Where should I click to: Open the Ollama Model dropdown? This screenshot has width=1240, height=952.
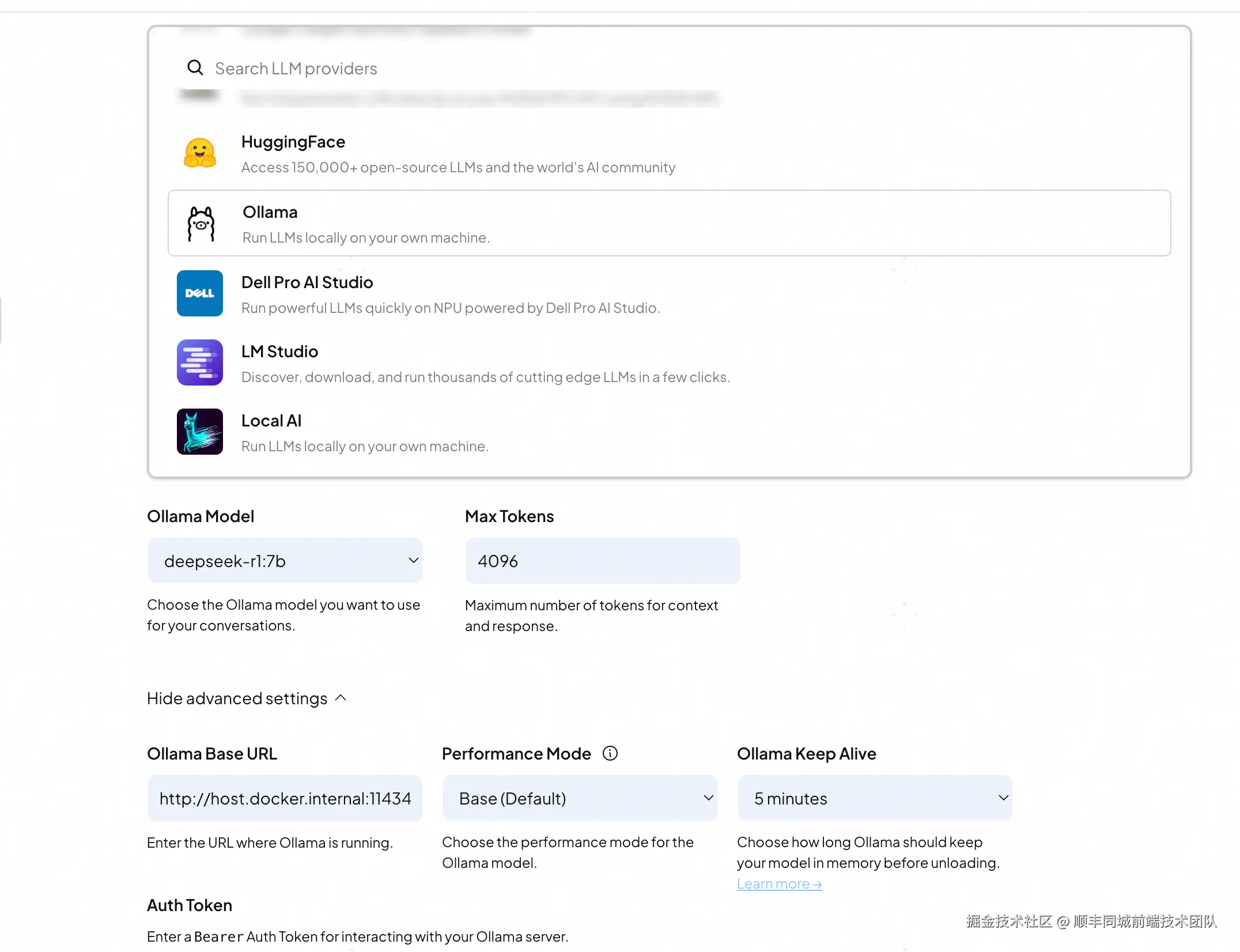click(285, 561)
